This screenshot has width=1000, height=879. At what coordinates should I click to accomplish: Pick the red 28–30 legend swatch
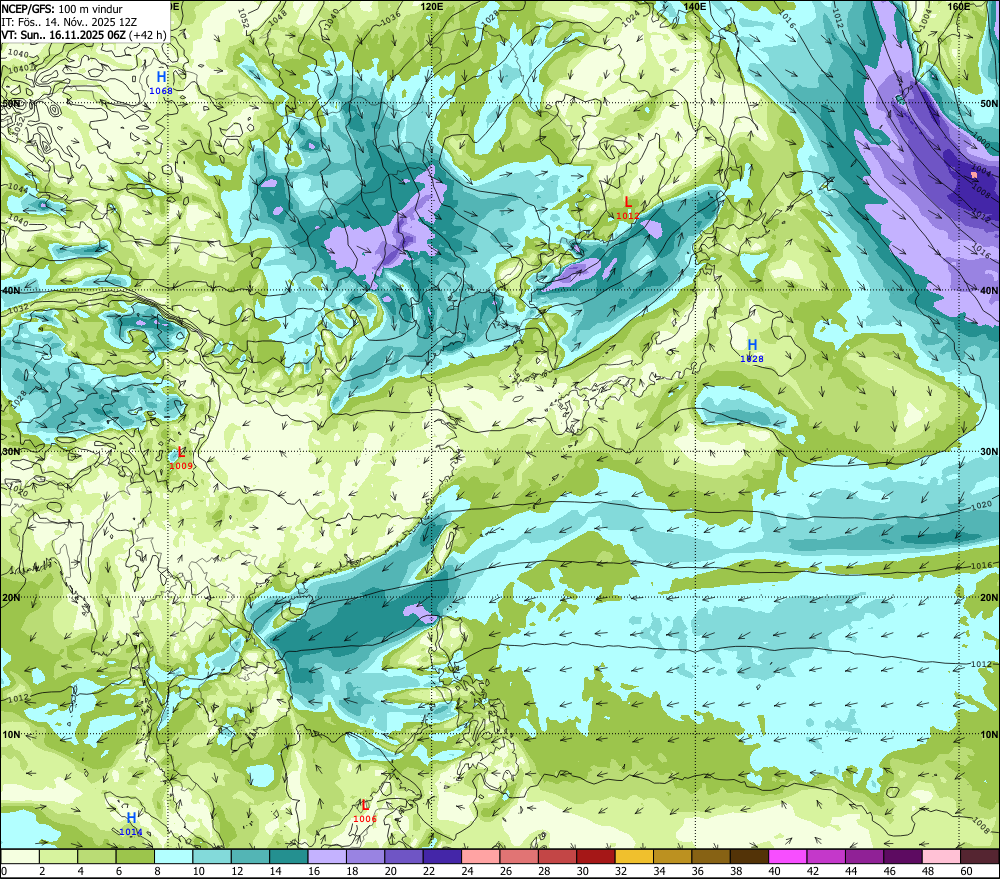pos(557,856)
